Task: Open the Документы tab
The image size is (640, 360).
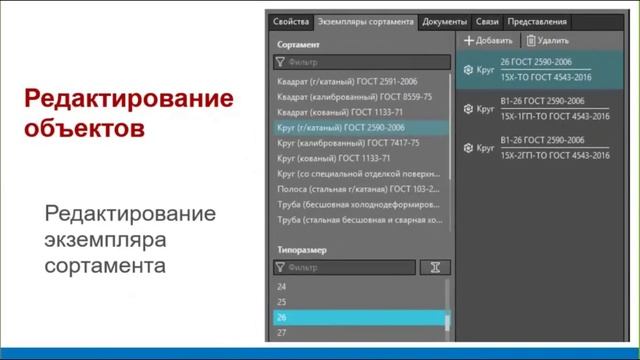Action: [444, 22]
